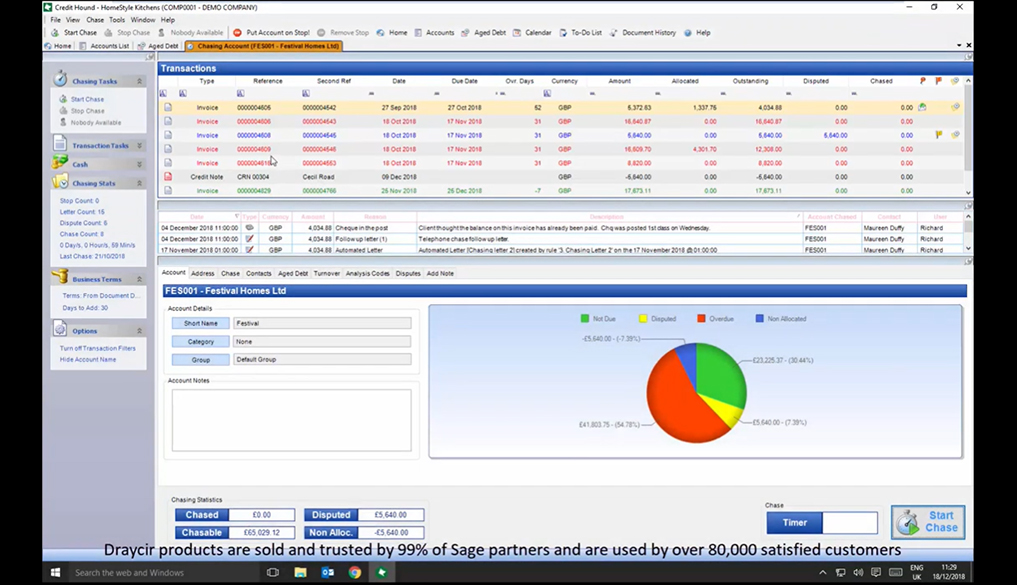Click invoice document icon for 0000004605 row
This screenshot has width=1017, height=585.
pos(168,108)
